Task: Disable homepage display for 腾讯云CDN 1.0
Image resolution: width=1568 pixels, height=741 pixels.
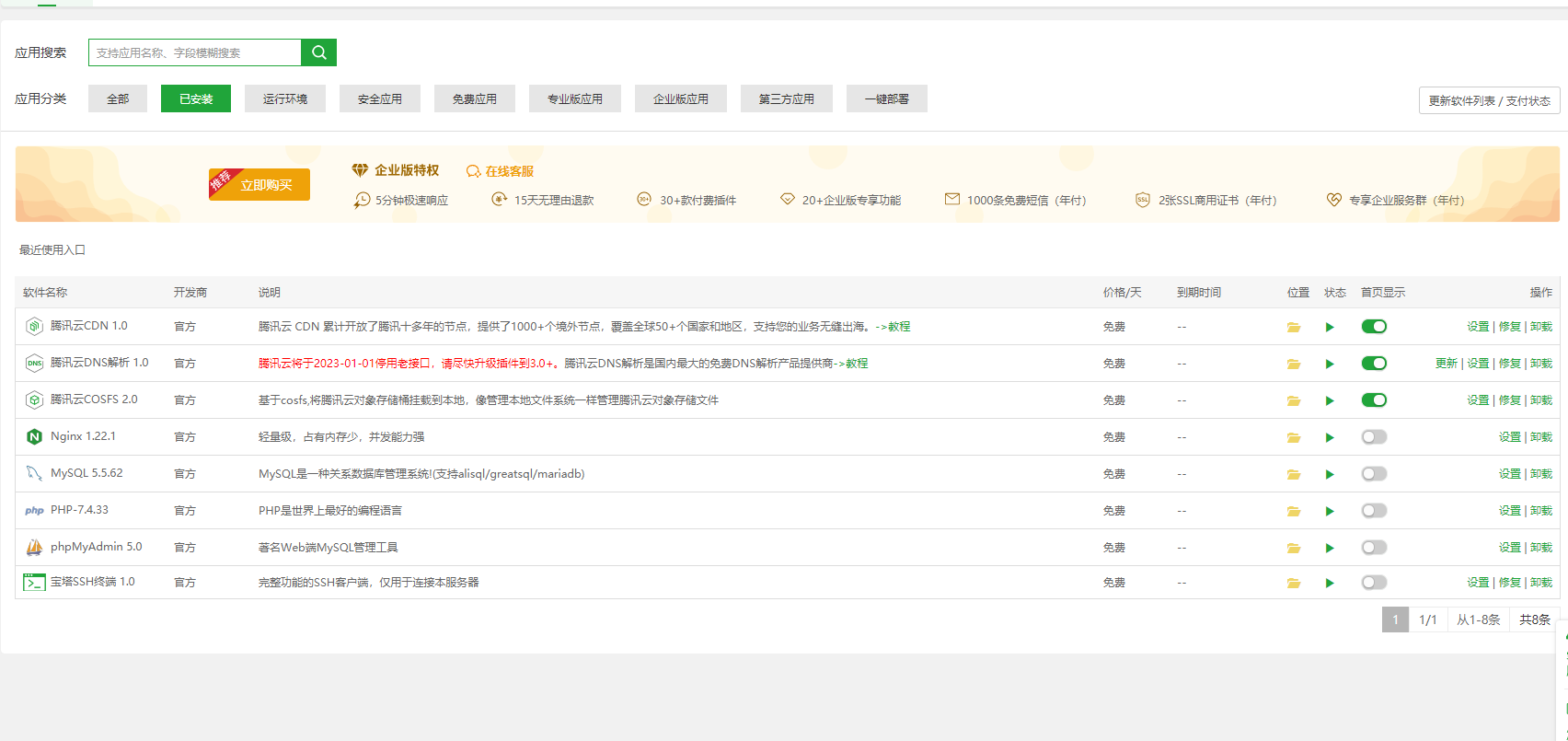Action: [x=1374, y=327]
